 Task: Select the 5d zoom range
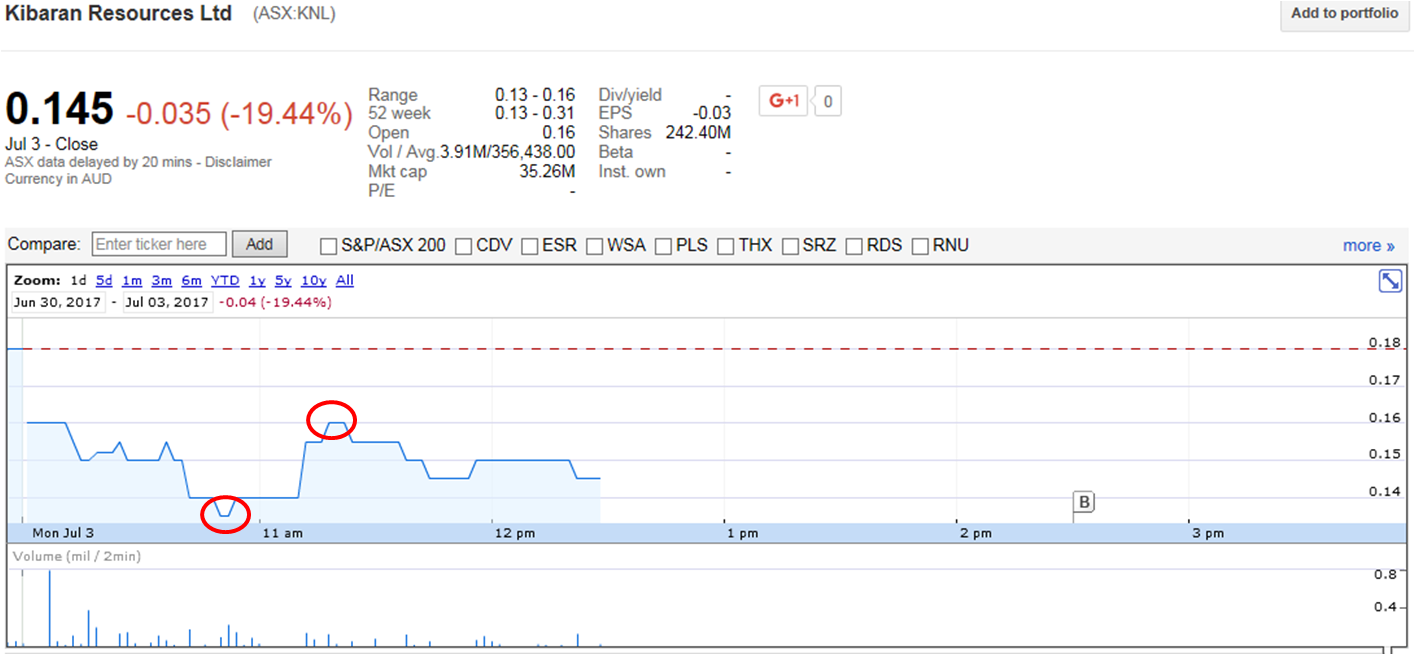(104, 281)
